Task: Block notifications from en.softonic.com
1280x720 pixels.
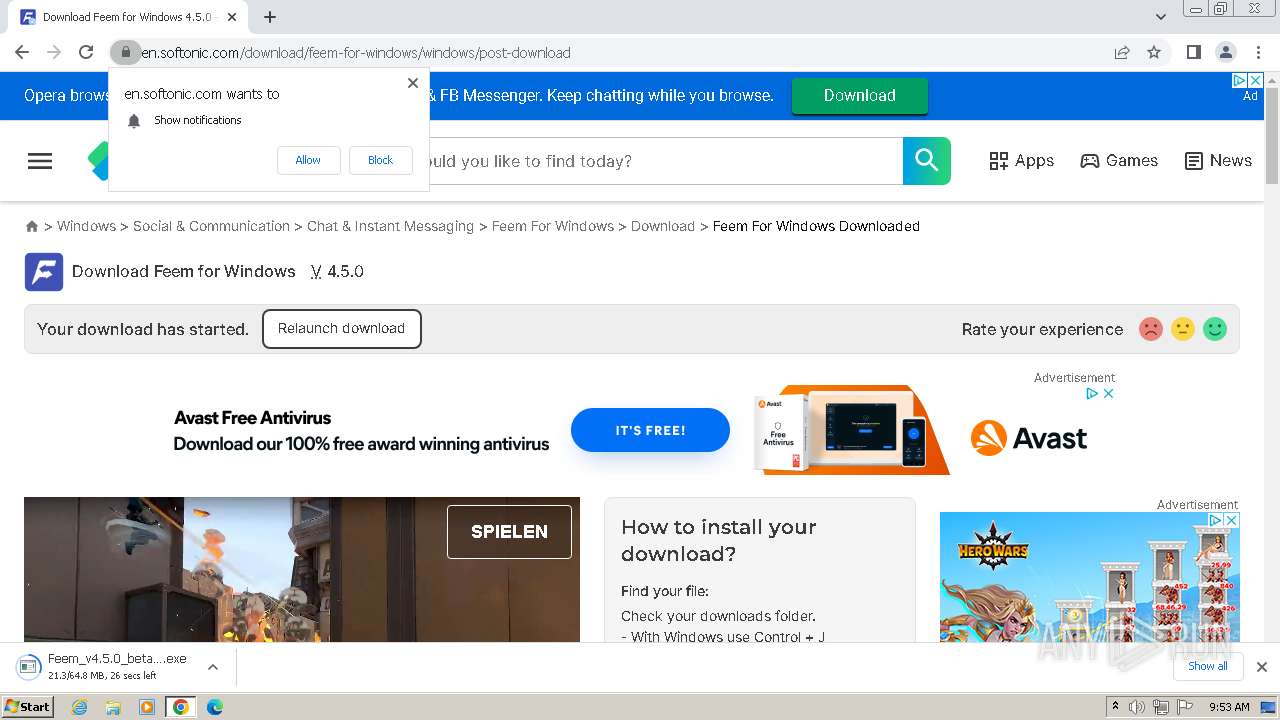Action: coord(380,160)
